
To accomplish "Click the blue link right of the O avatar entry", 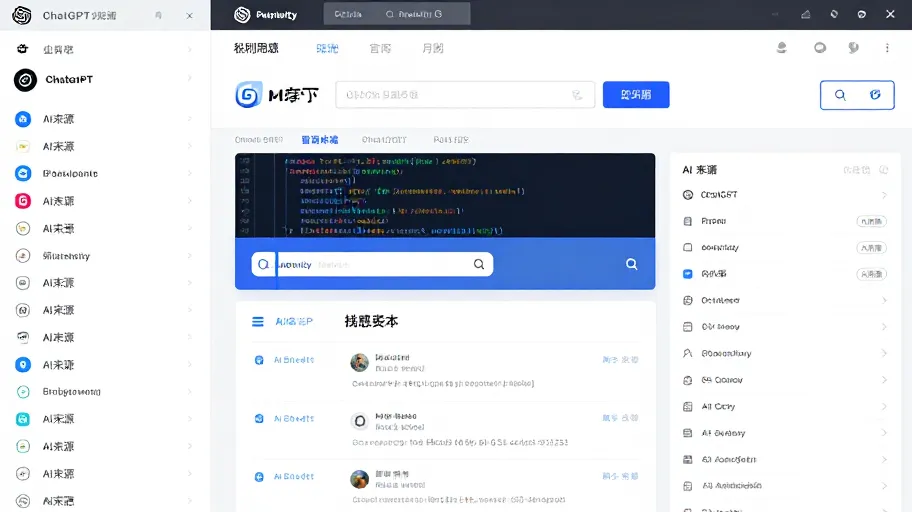I will click(620, 418).
